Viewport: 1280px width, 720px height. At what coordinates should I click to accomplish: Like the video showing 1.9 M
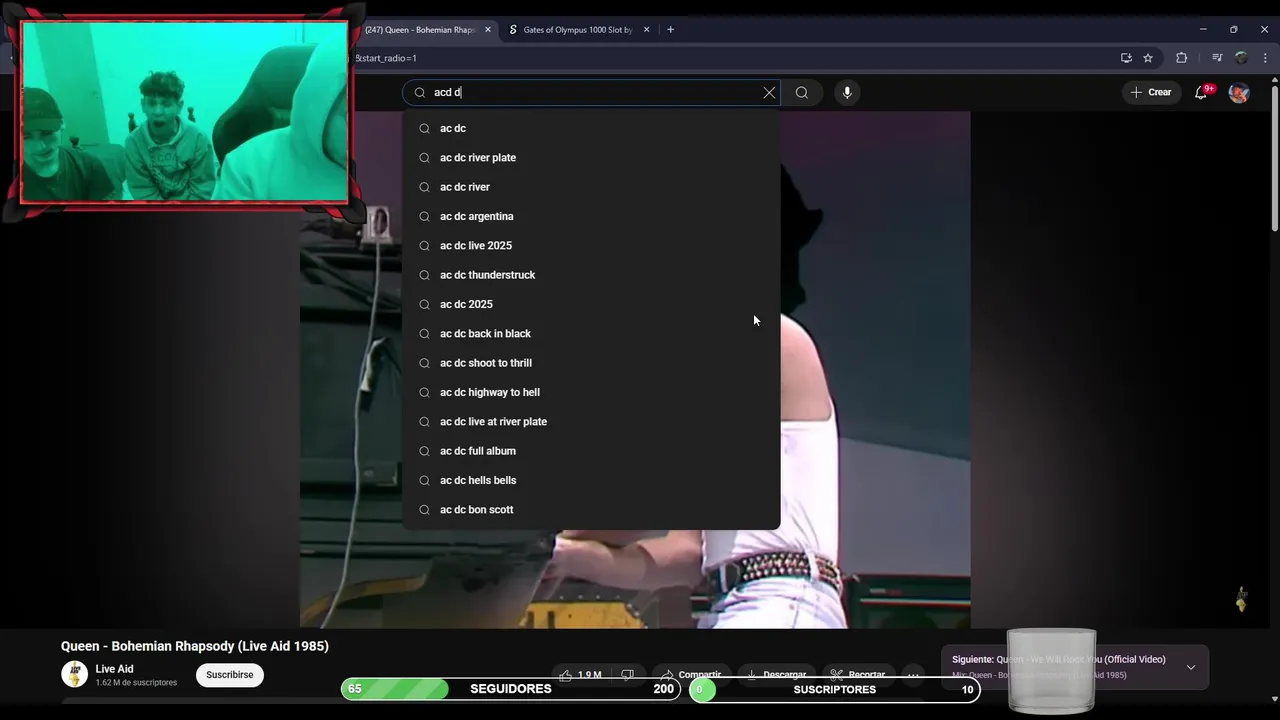[579, 675]
